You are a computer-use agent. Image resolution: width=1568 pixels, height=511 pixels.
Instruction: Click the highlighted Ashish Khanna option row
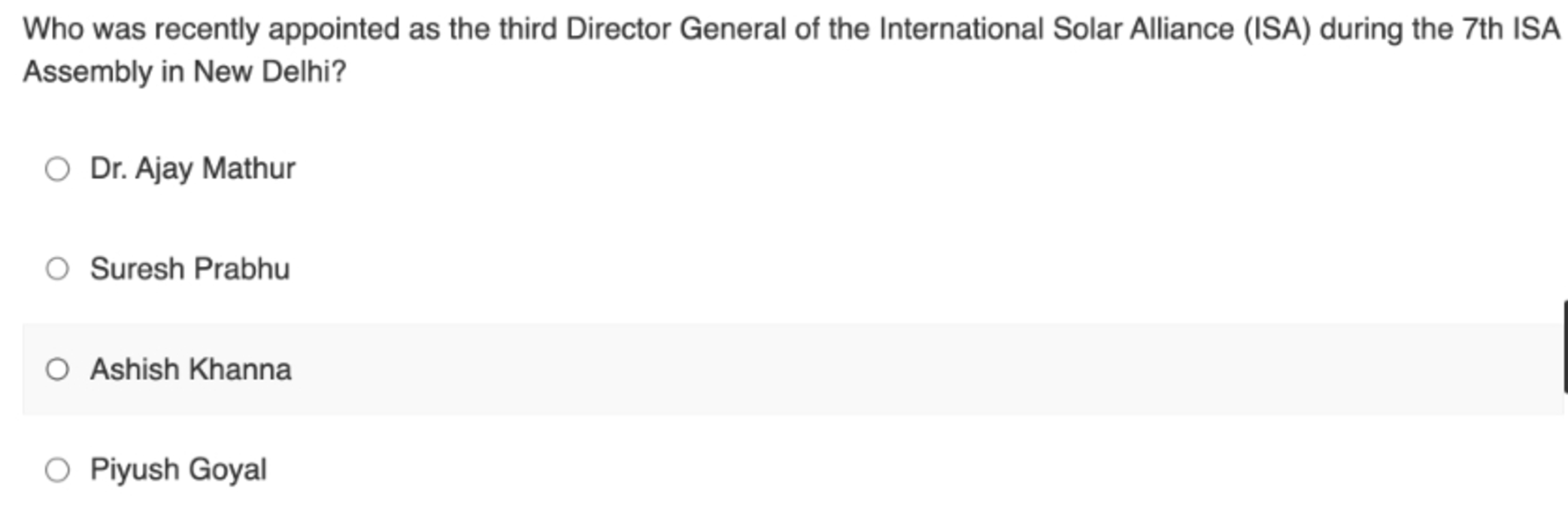tap(793, 369)
